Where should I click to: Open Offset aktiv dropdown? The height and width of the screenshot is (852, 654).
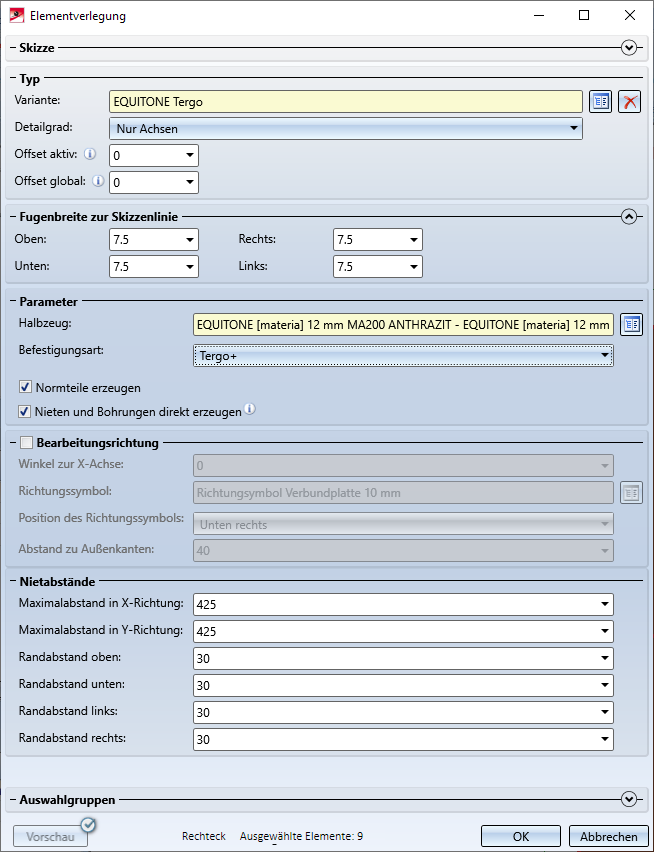pyautogui.click(x=190, y=155)
